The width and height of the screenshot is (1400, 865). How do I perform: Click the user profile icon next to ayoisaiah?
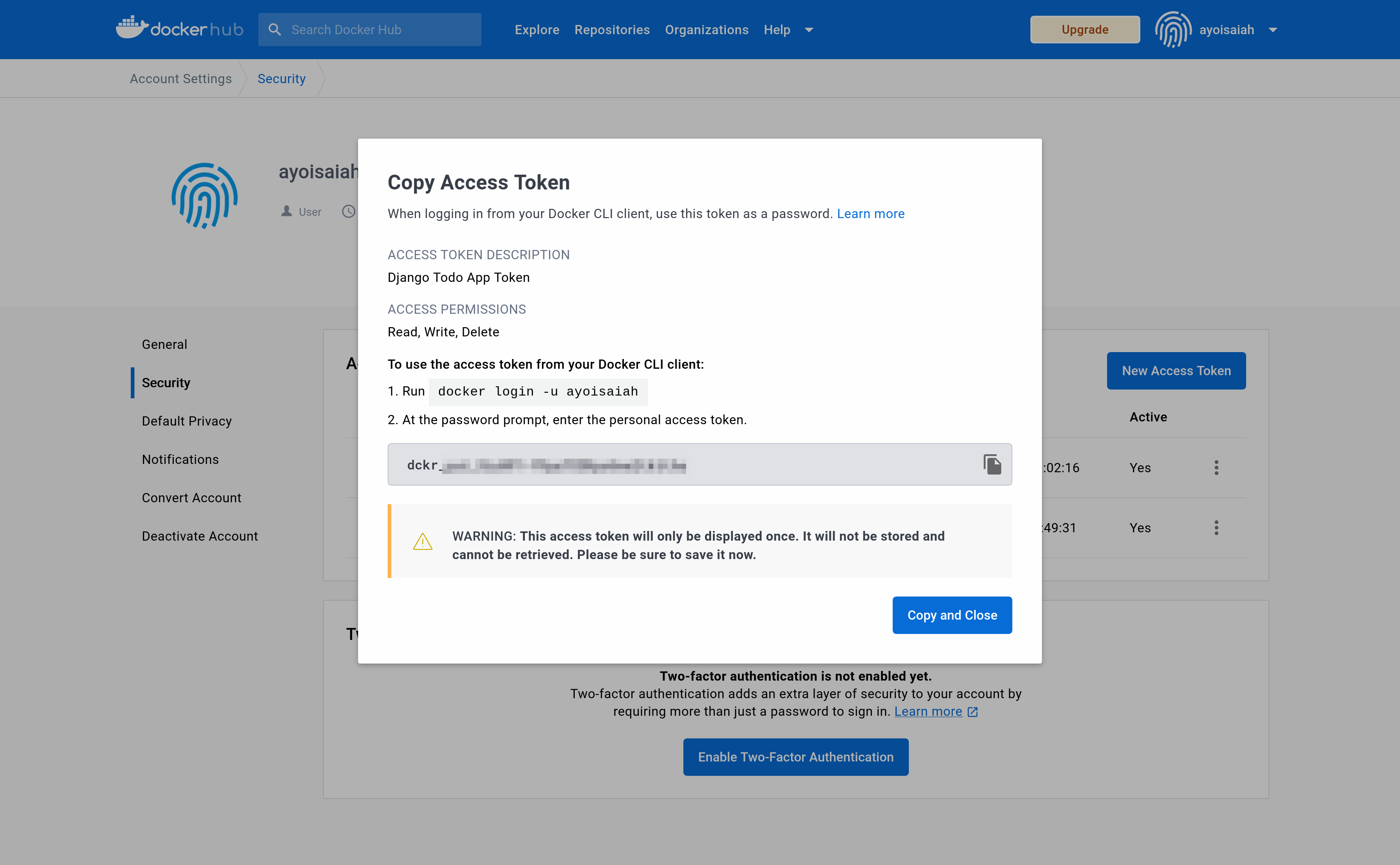1173,29
